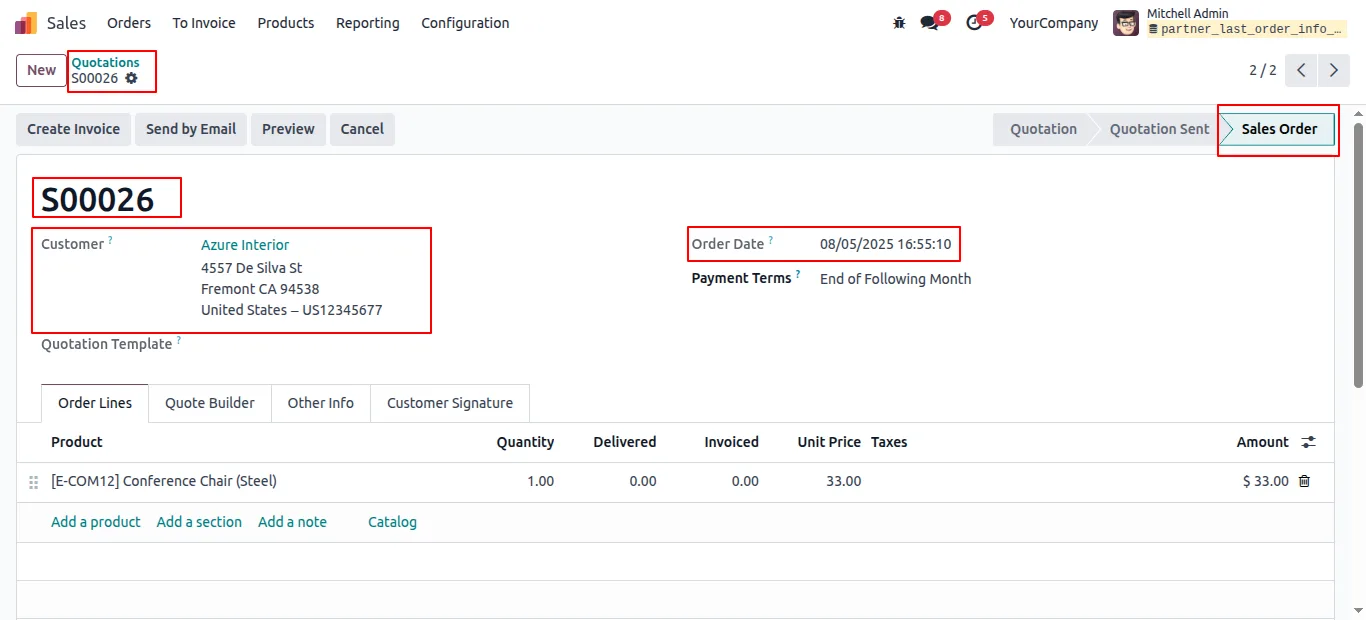Click the 2 / 2 pager counter

click(1263, 70)
